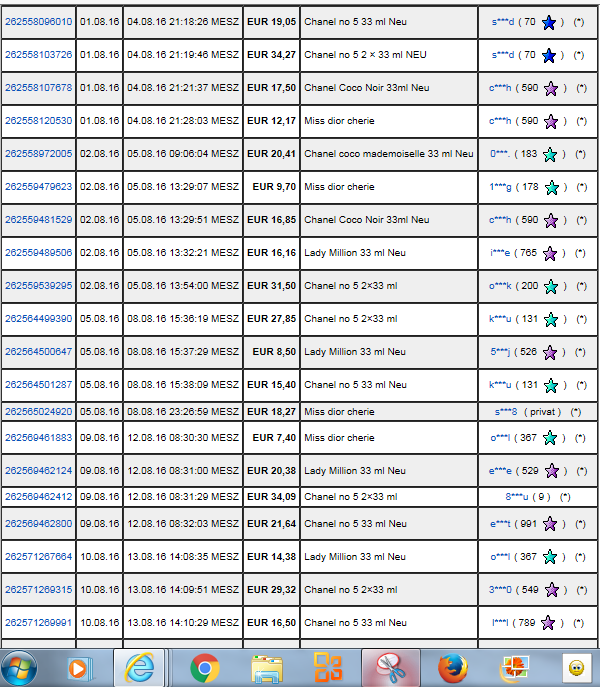Click the price cell EUR 29,32
The width and height of the screenshot is (600, 687).
[x=271, y=590]
